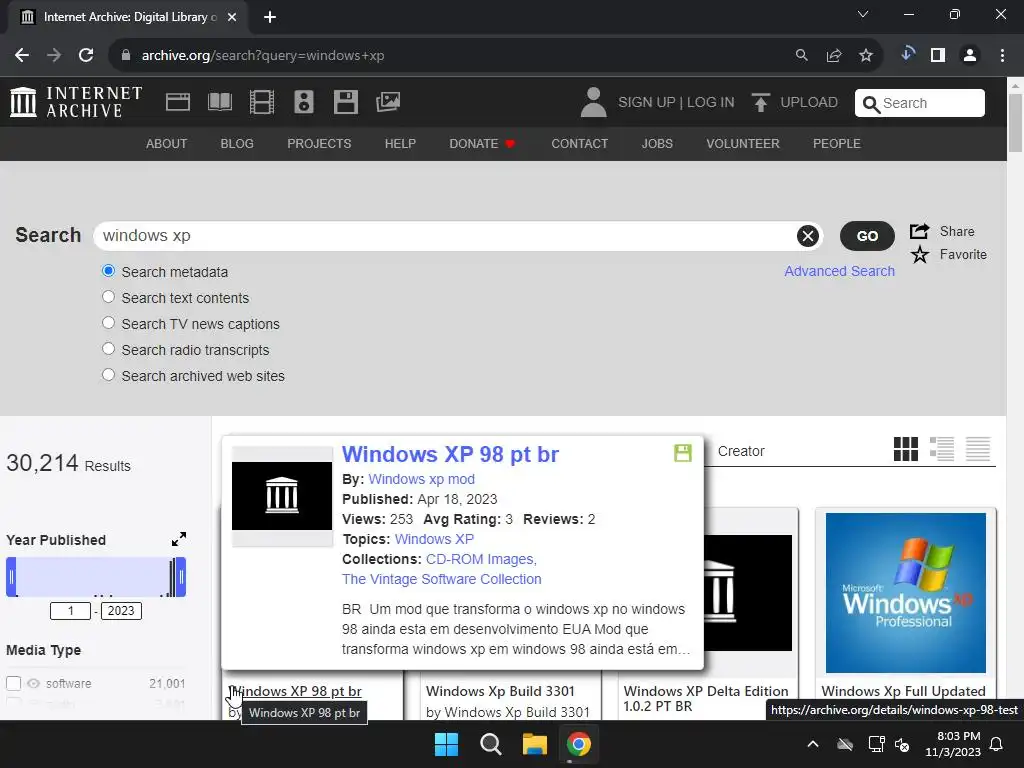This screenshot has height=768, width=1024.
Task: Click the right handle of year slider
Action: [x=181, y=577]
